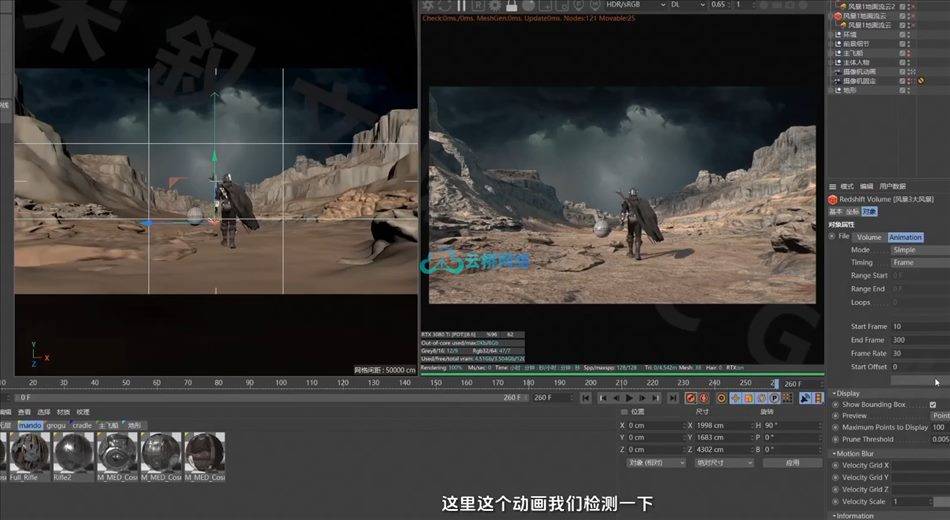950x520 pixels.
Task: Select 环境 object in the tree
Action: pos(850,35)
